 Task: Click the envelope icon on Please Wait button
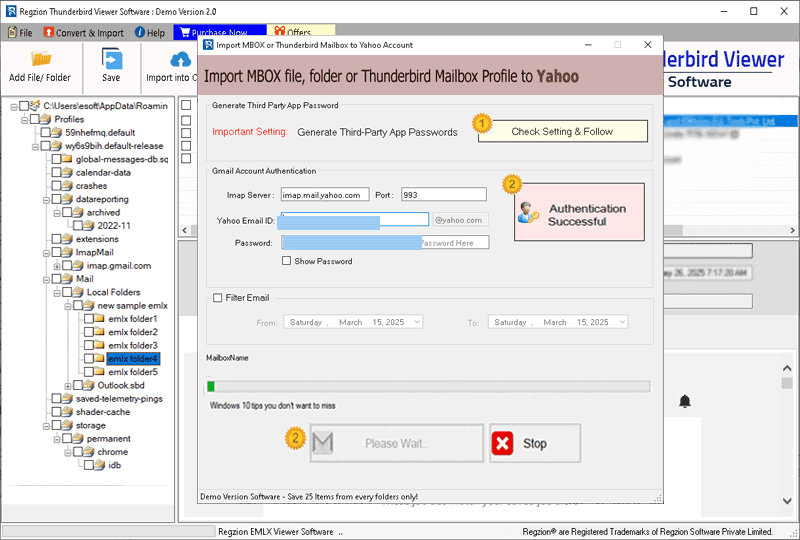tap(322, 443)
